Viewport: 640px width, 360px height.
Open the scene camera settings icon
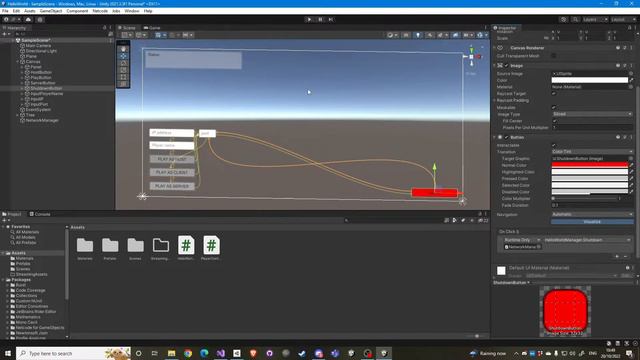coord(468,35)
